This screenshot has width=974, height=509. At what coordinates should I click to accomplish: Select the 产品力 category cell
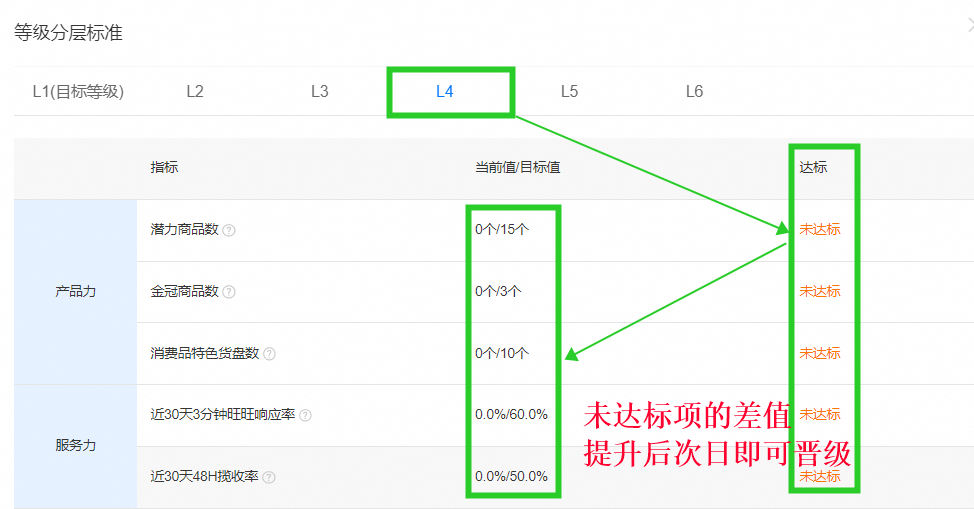coord(75,292)
